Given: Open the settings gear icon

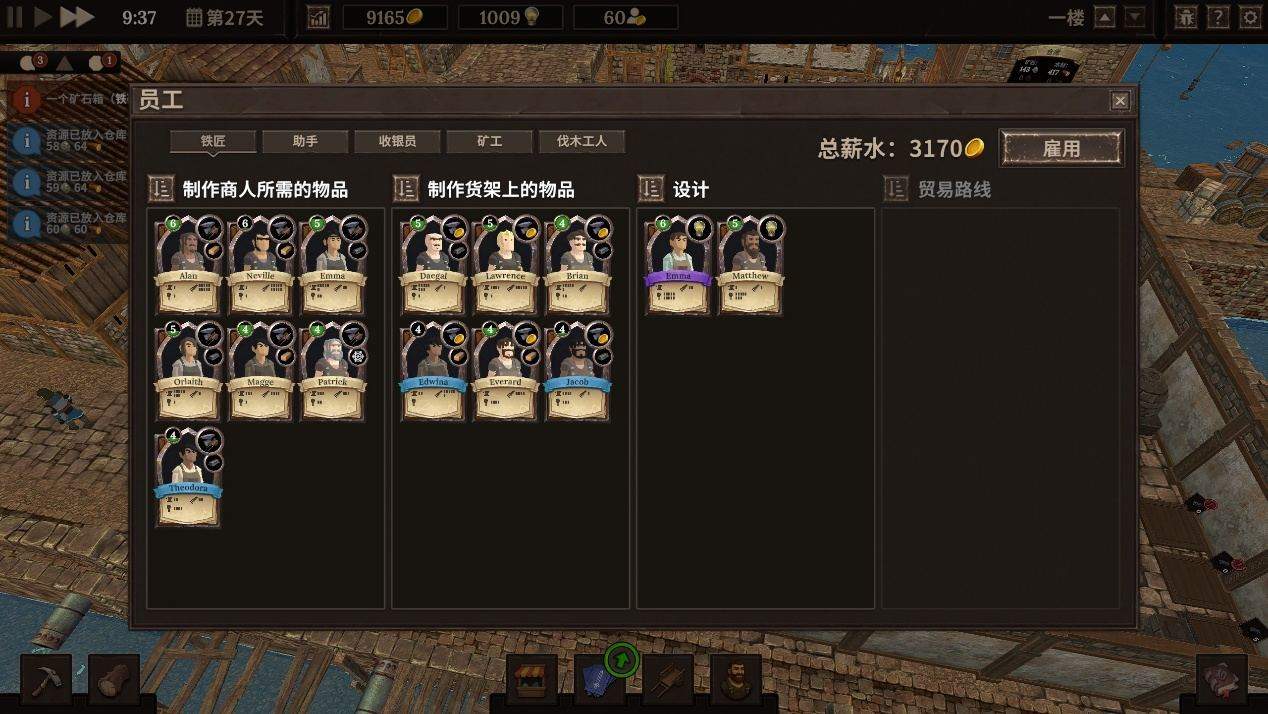Looking at the screenshot, I should pos(1250,17).
